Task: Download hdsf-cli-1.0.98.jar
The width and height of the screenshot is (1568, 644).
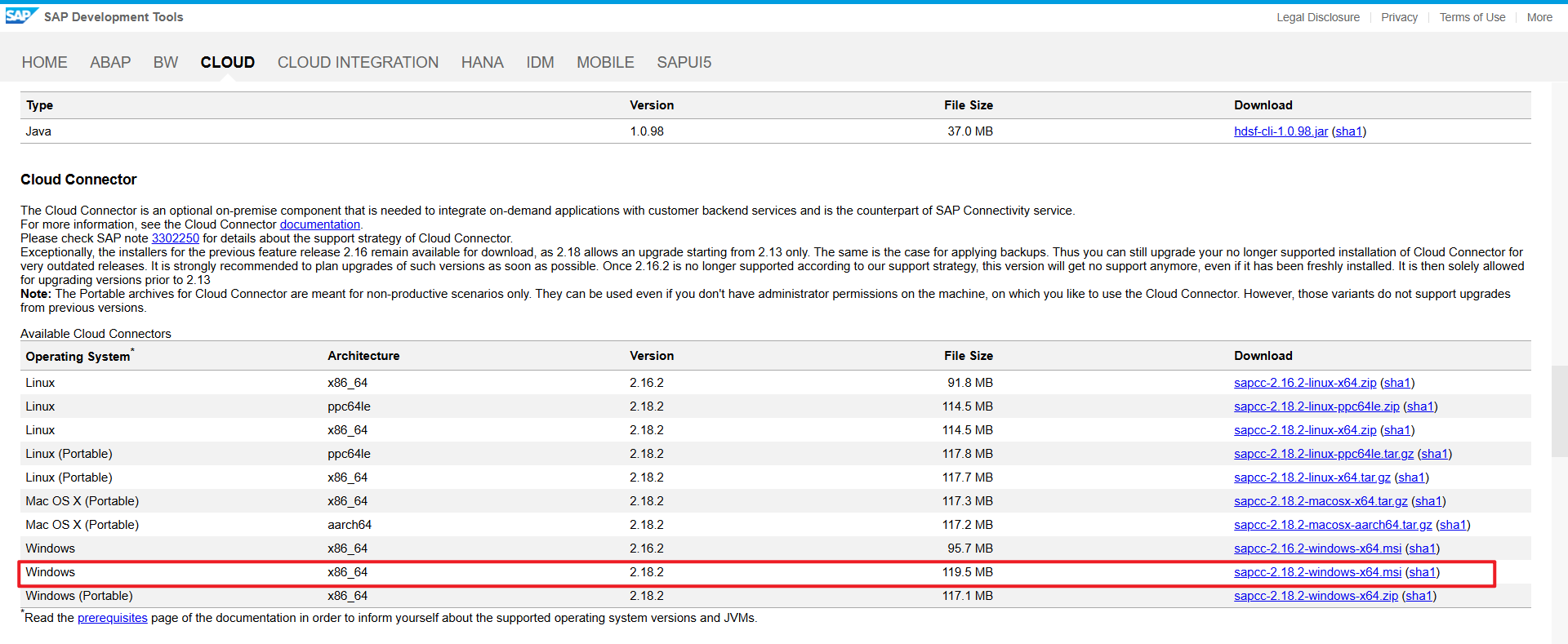Action: coord(1281,131)
